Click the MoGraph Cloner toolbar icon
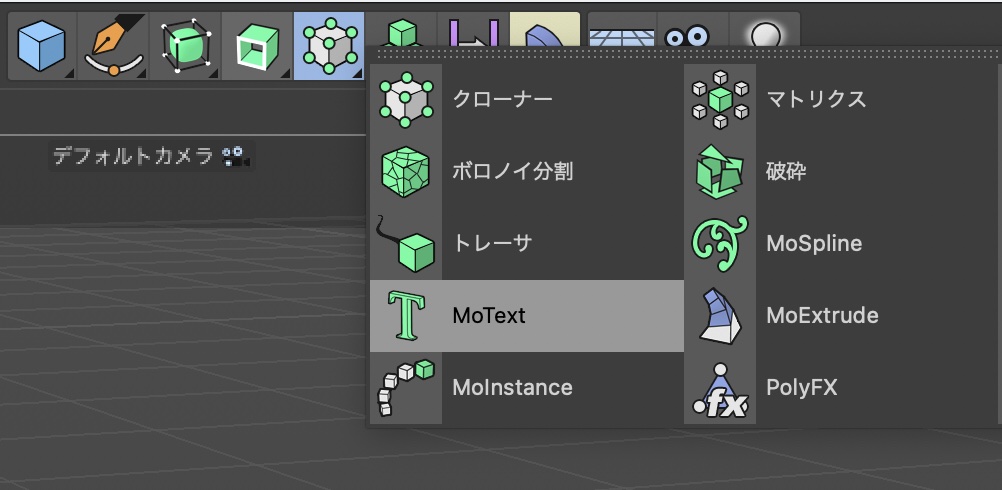The image size is (1002, 490). [x=329, y=46]
